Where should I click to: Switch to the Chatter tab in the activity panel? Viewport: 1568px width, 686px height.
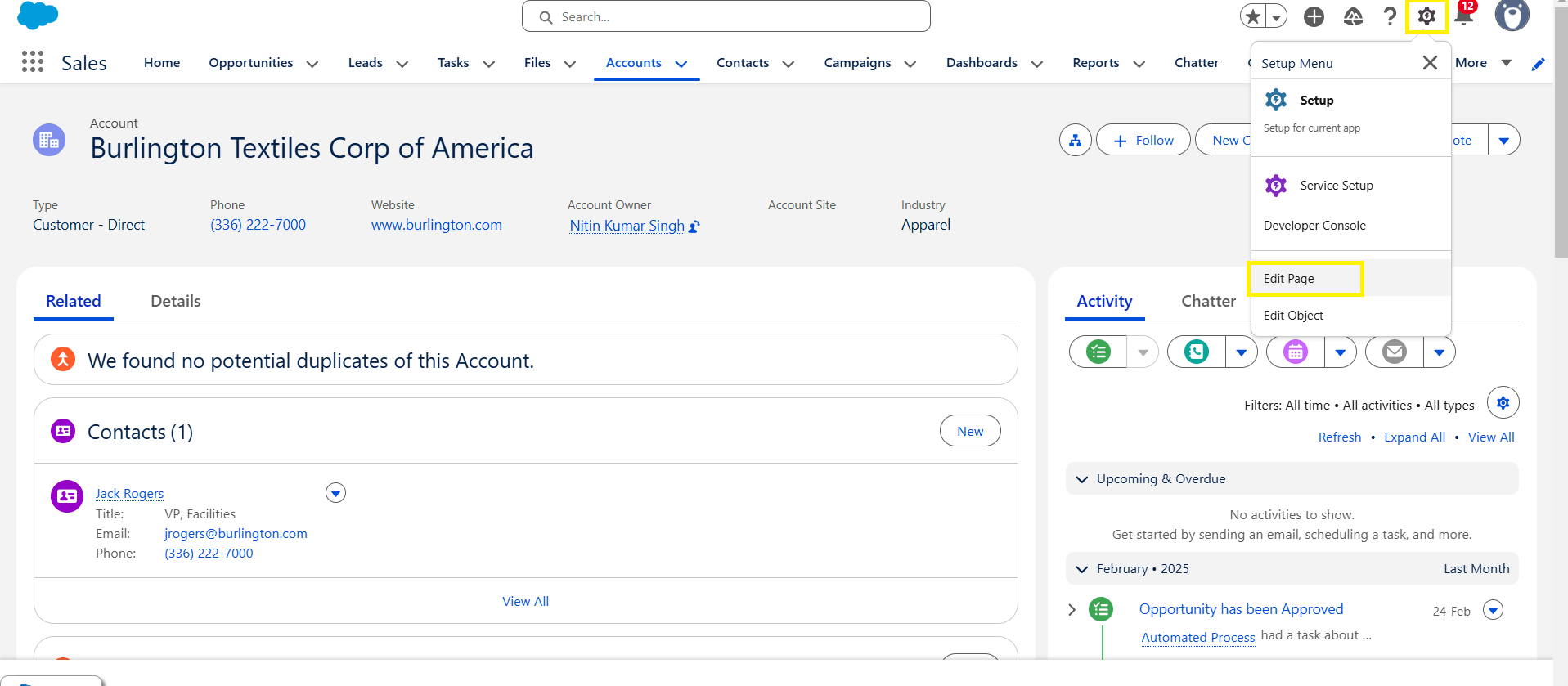(x=1208, y=301)
